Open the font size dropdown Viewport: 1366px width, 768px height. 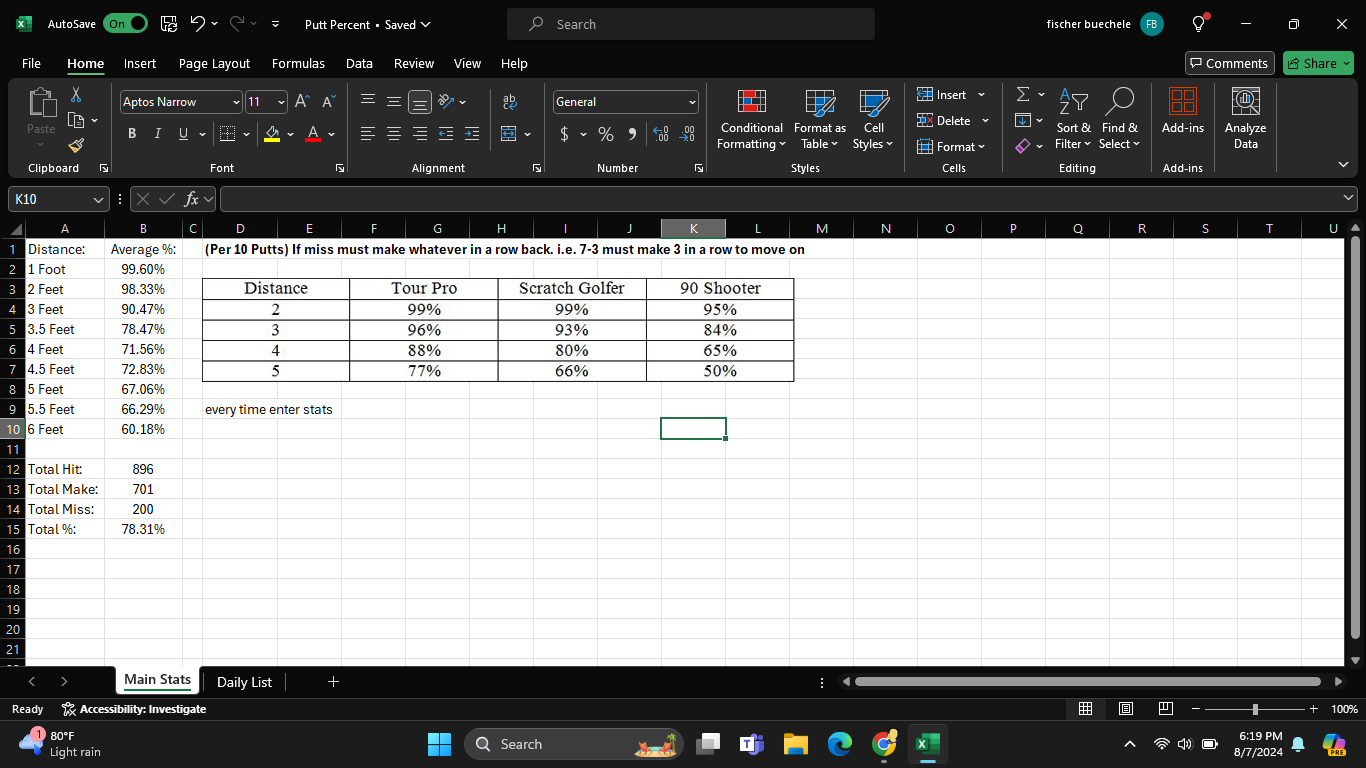[x=281, y=102]
